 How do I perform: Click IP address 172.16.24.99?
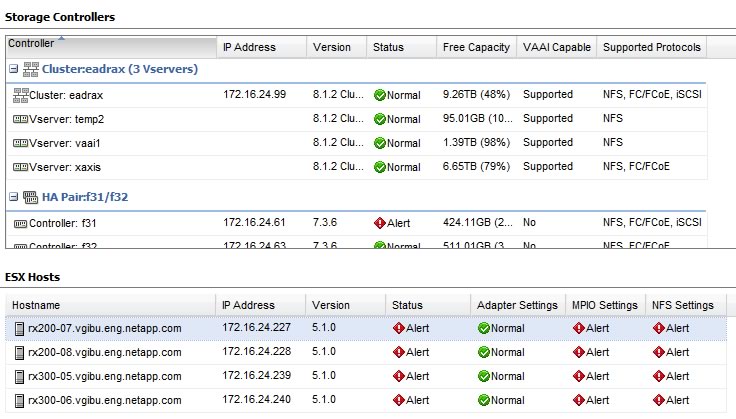pos(254,95)
